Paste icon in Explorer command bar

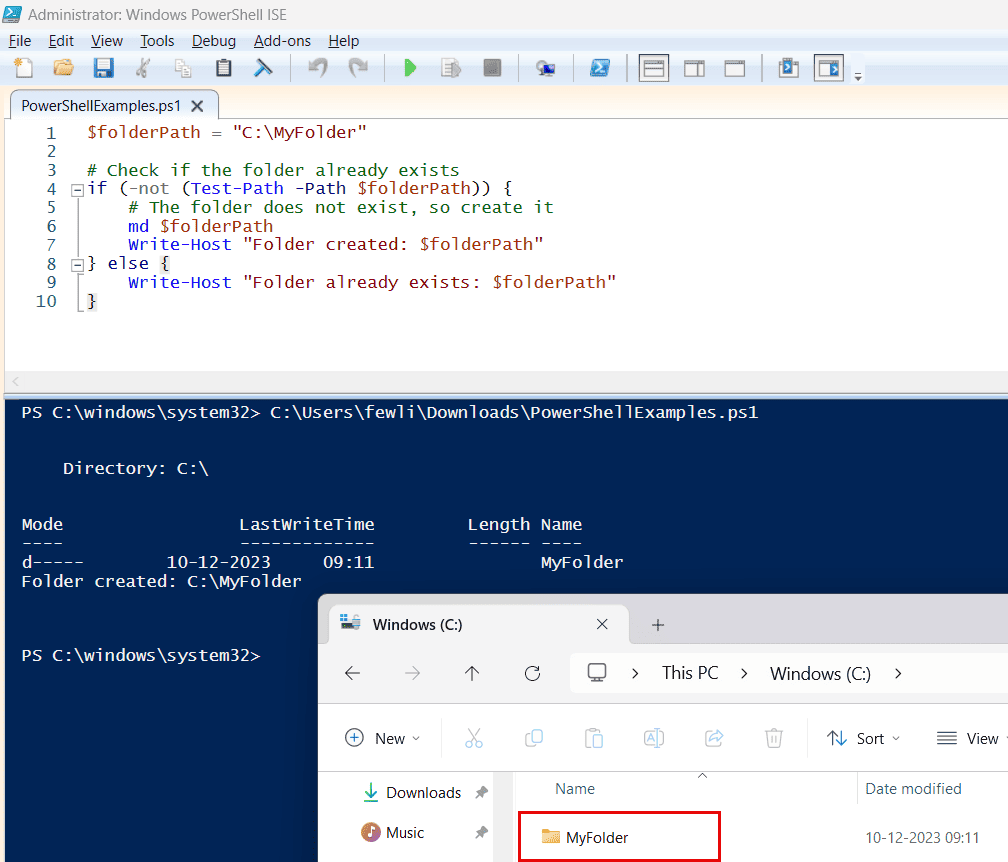tap(593, 738)
